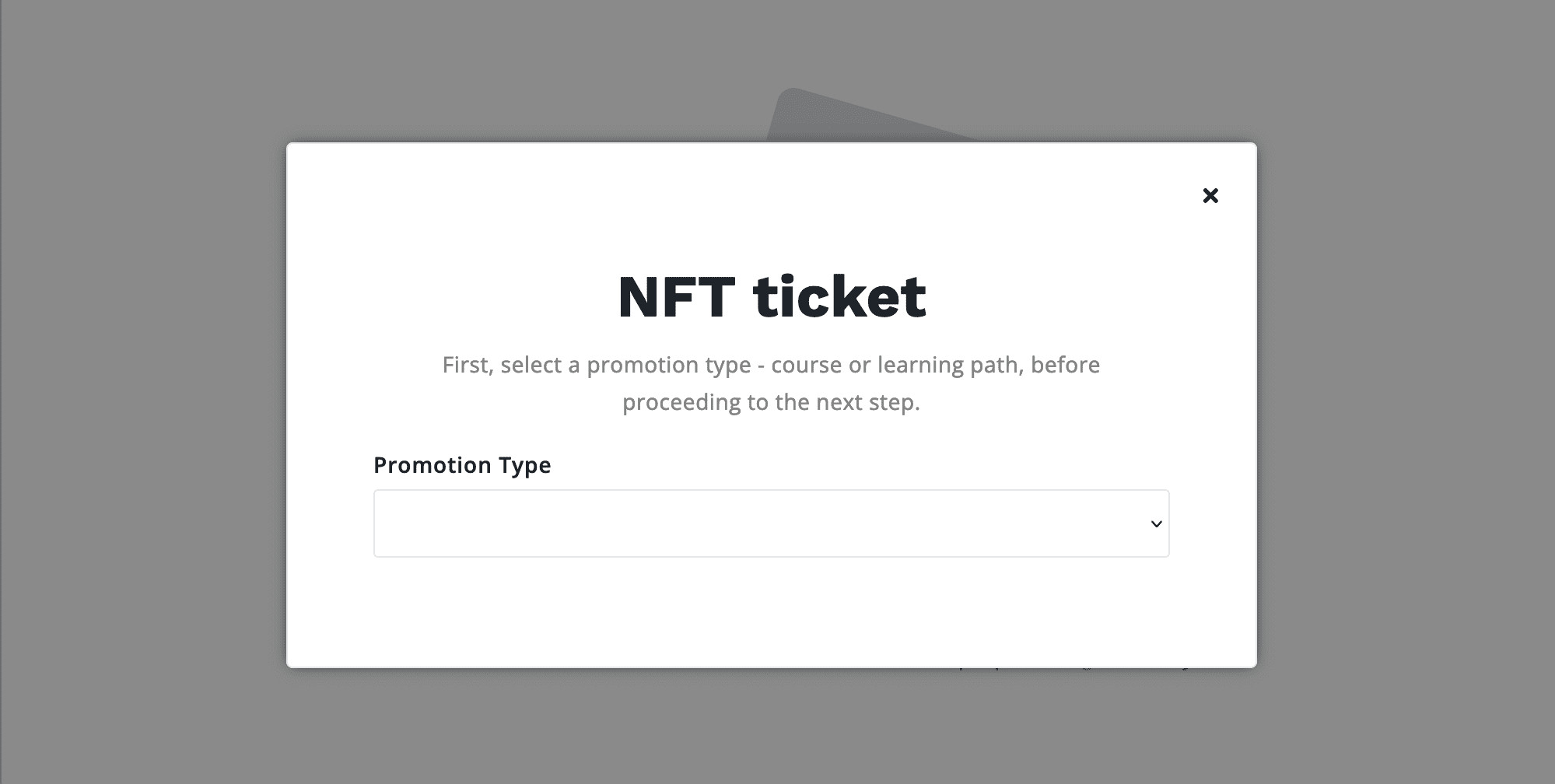Click the Promotion Type field label
Screen dimensions: 1555x784
(462, 465)
